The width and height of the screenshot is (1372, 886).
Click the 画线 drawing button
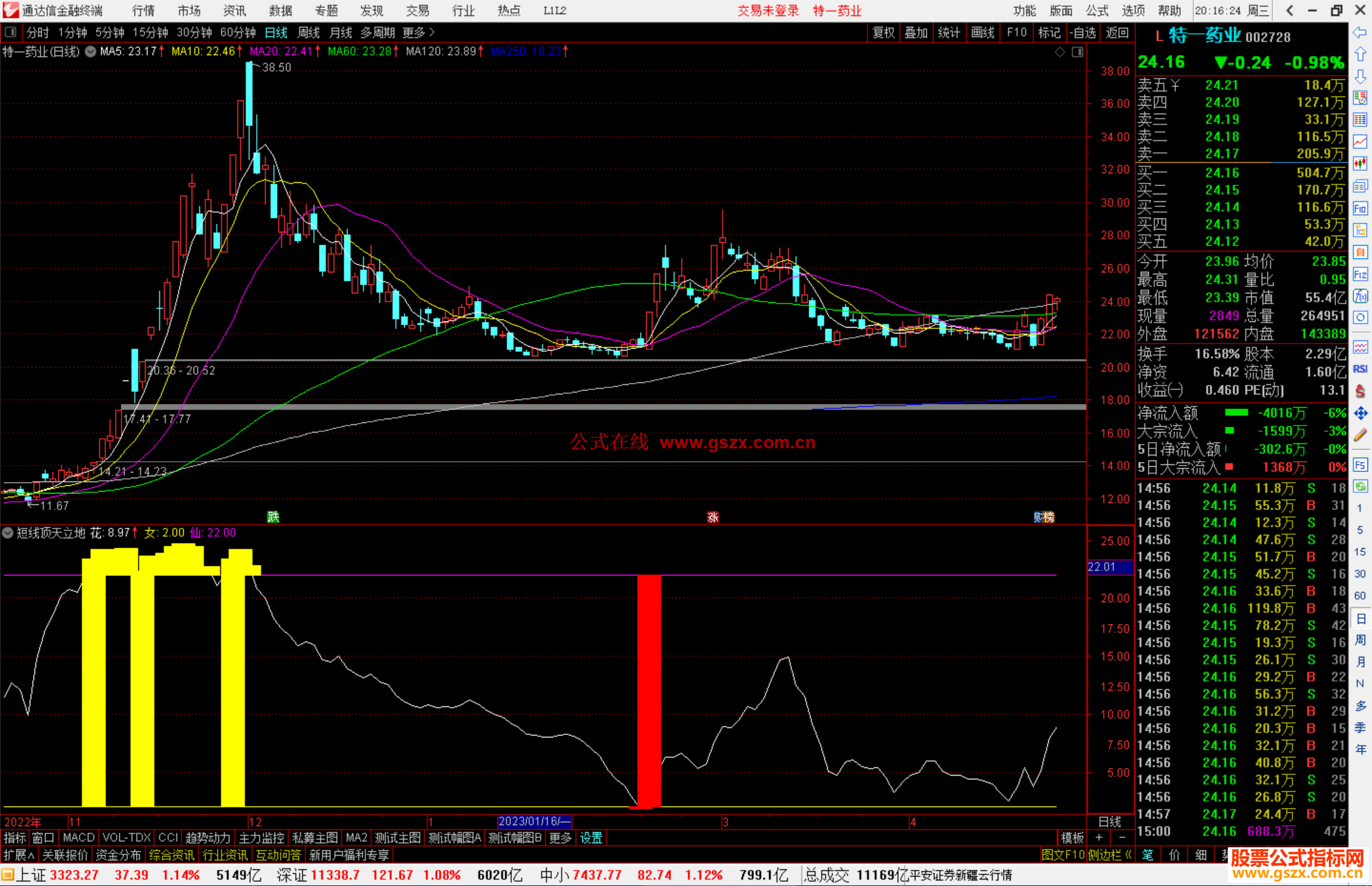click(x=982, y=32)
